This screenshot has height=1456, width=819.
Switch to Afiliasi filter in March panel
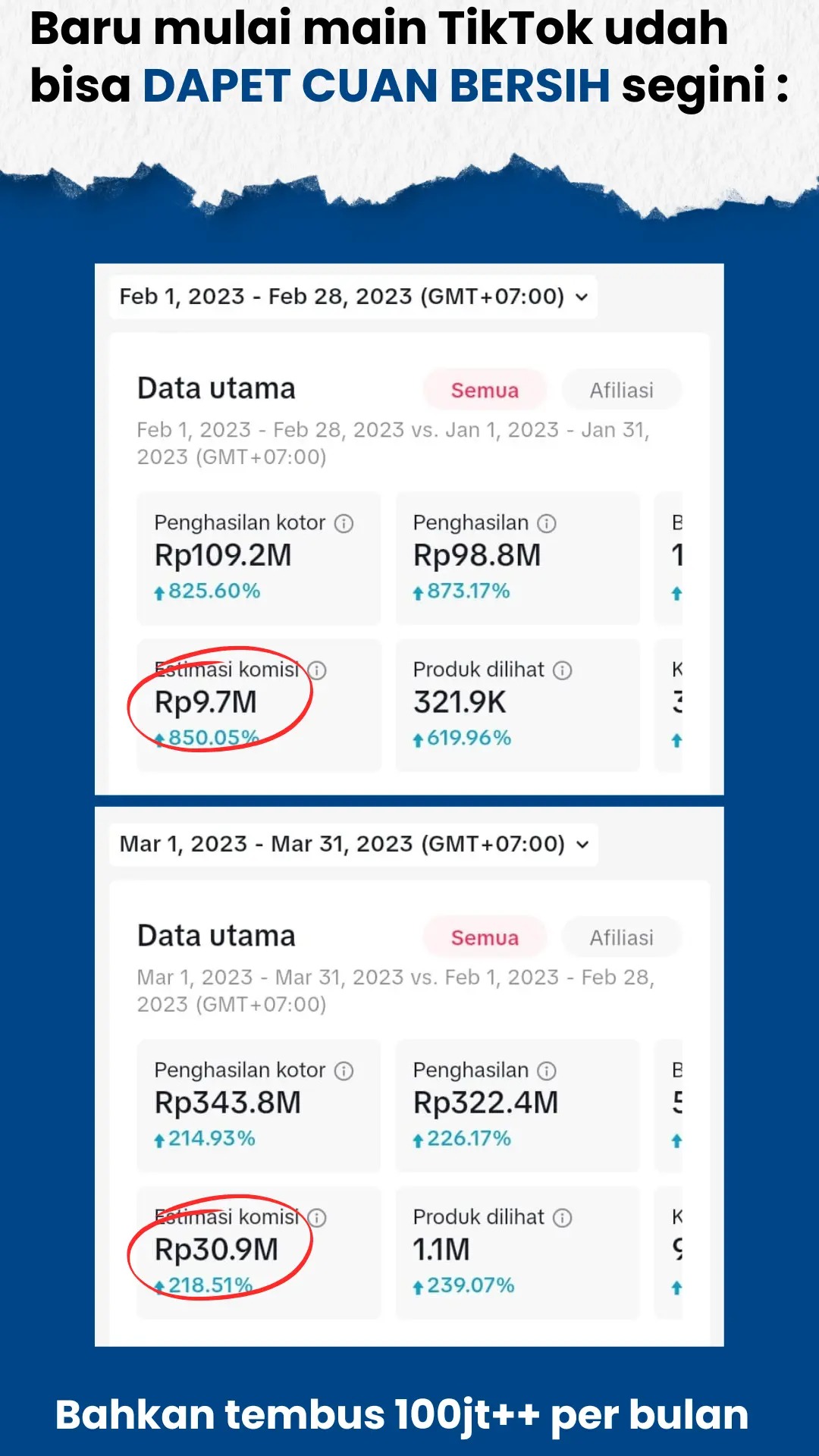[x=622, y=937]
